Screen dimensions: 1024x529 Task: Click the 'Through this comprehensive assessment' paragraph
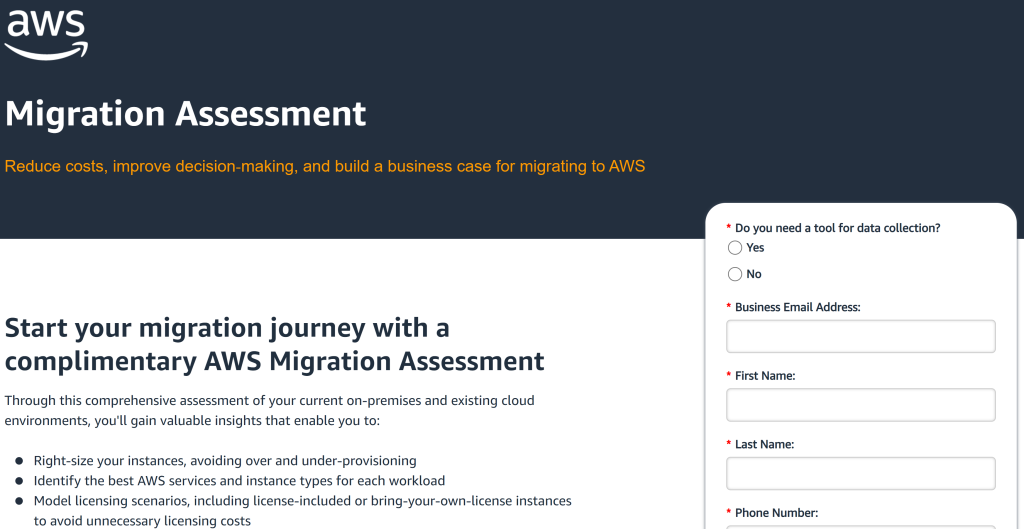click(x=269, y=410)
